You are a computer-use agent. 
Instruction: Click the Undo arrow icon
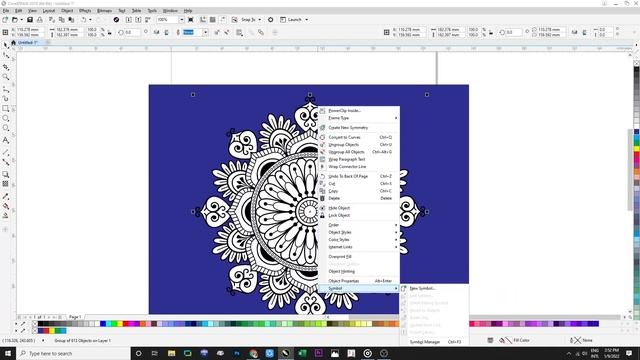[x=84, y=20]
